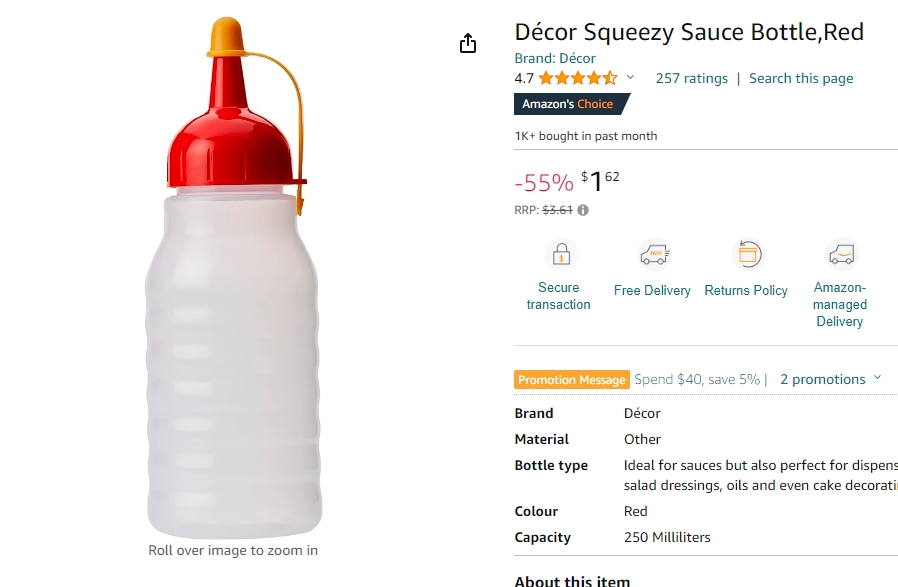Click the Returns Policy box icon
The image size is (898, 587).
click(x=748, y=254)
